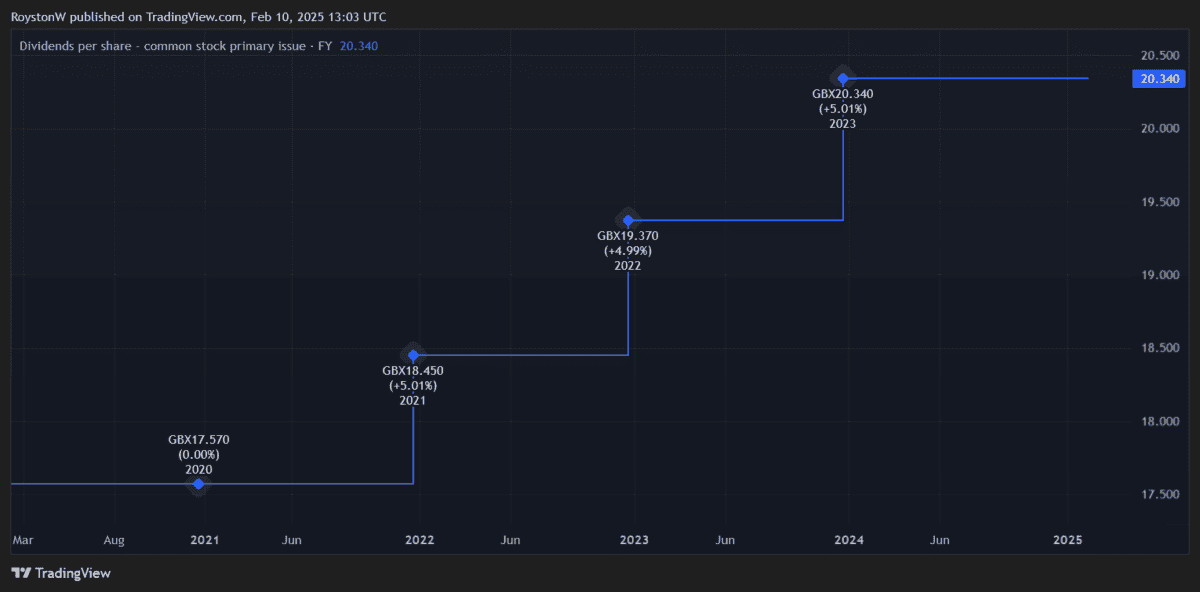The height and width of the screenshot is (592, 1200).
Task: Click the TradingView logo icon
Action: 20,573
